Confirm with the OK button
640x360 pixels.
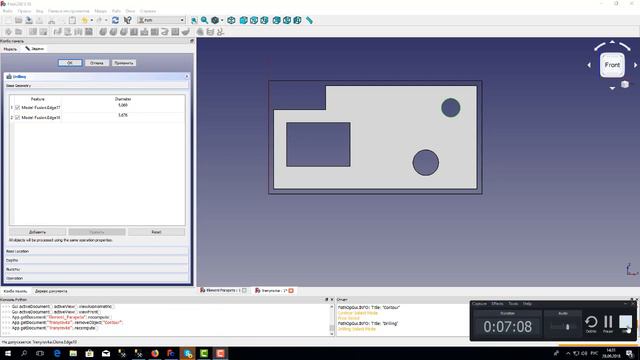click(x=70, y=63)
